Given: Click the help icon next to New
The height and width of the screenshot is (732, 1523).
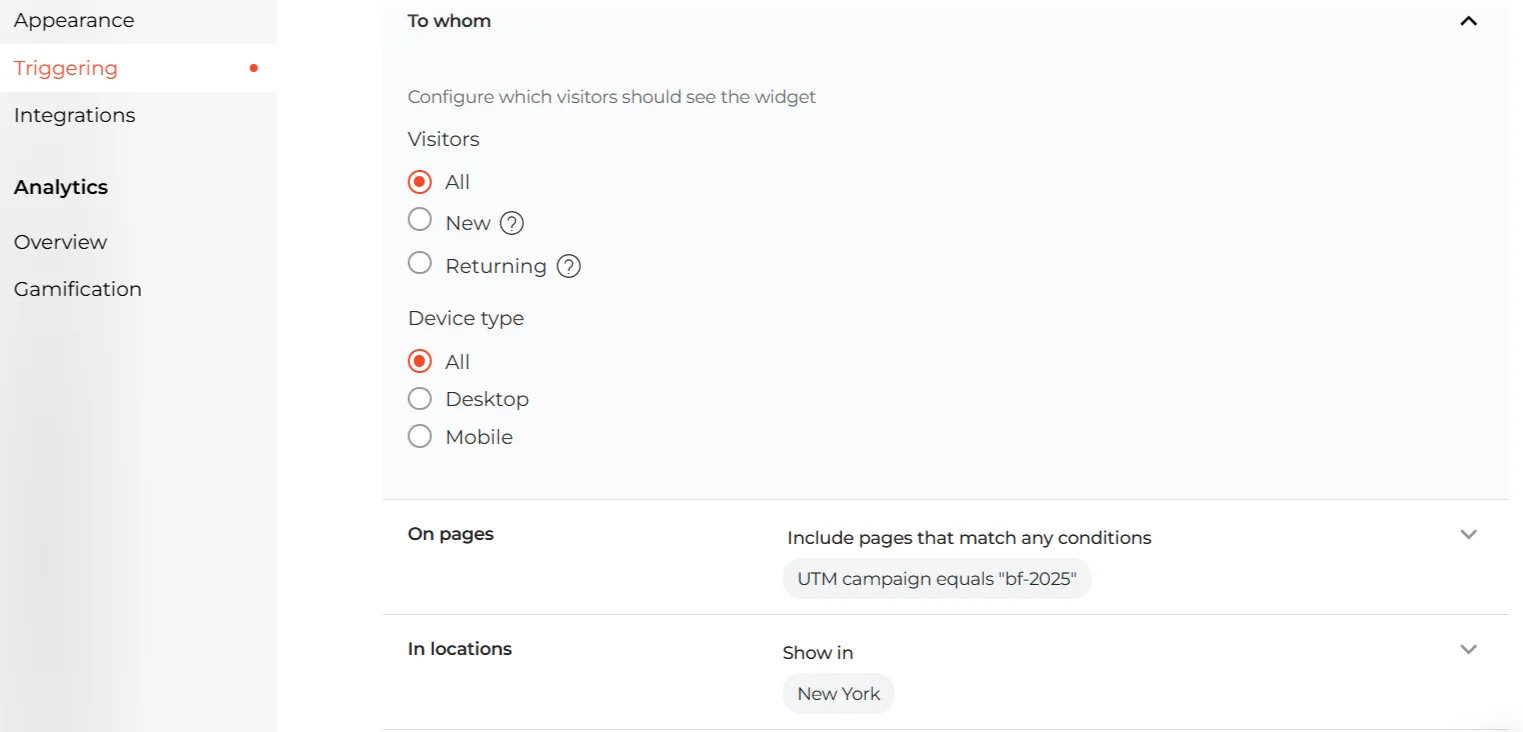Looking at the screenshot, I should click(512, 223).
